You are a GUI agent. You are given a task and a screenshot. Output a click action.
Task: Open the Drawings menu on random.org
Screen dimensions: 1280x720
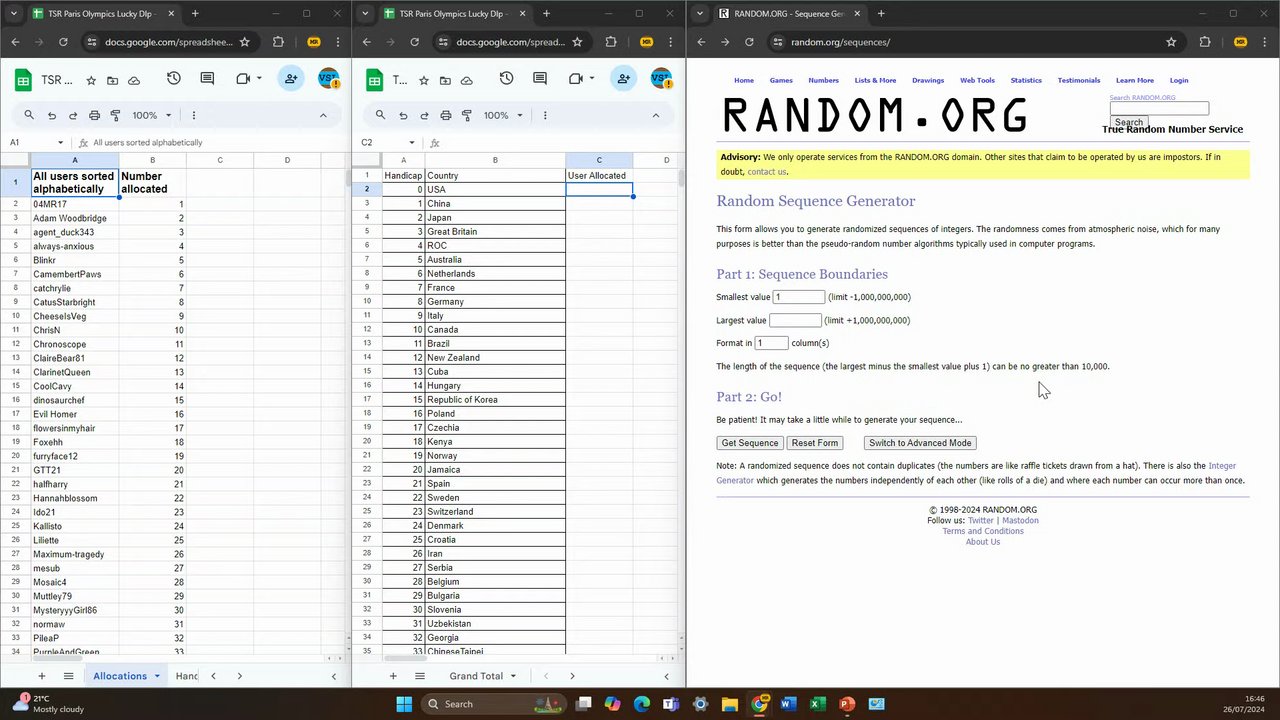coord(928,80)
